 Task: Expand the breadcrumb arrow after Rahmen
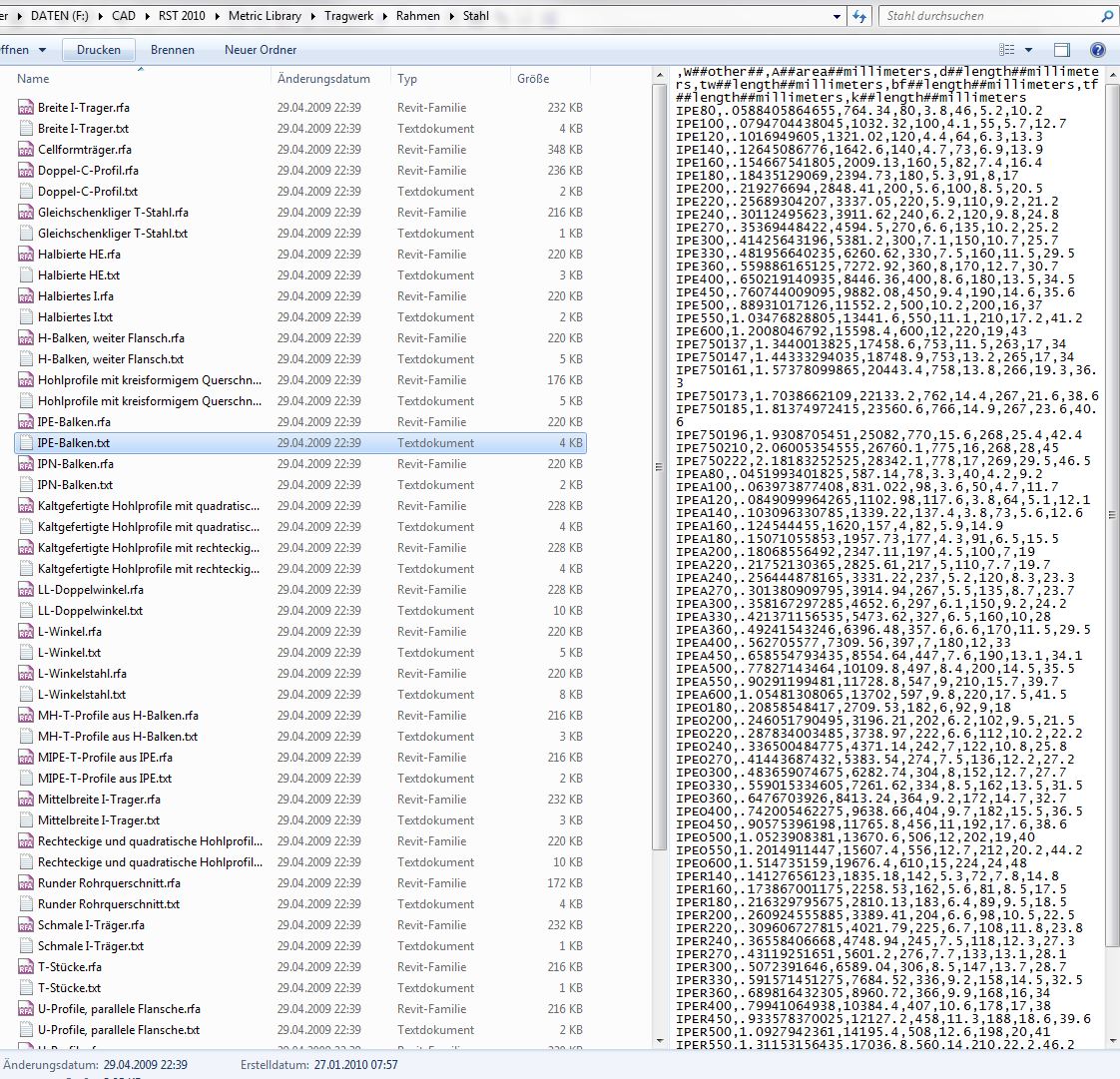[451, 16]
